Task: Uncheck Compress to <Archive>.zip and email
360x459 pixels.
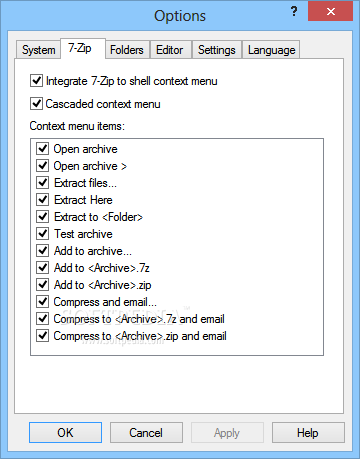Action: (x=43, y=336)
